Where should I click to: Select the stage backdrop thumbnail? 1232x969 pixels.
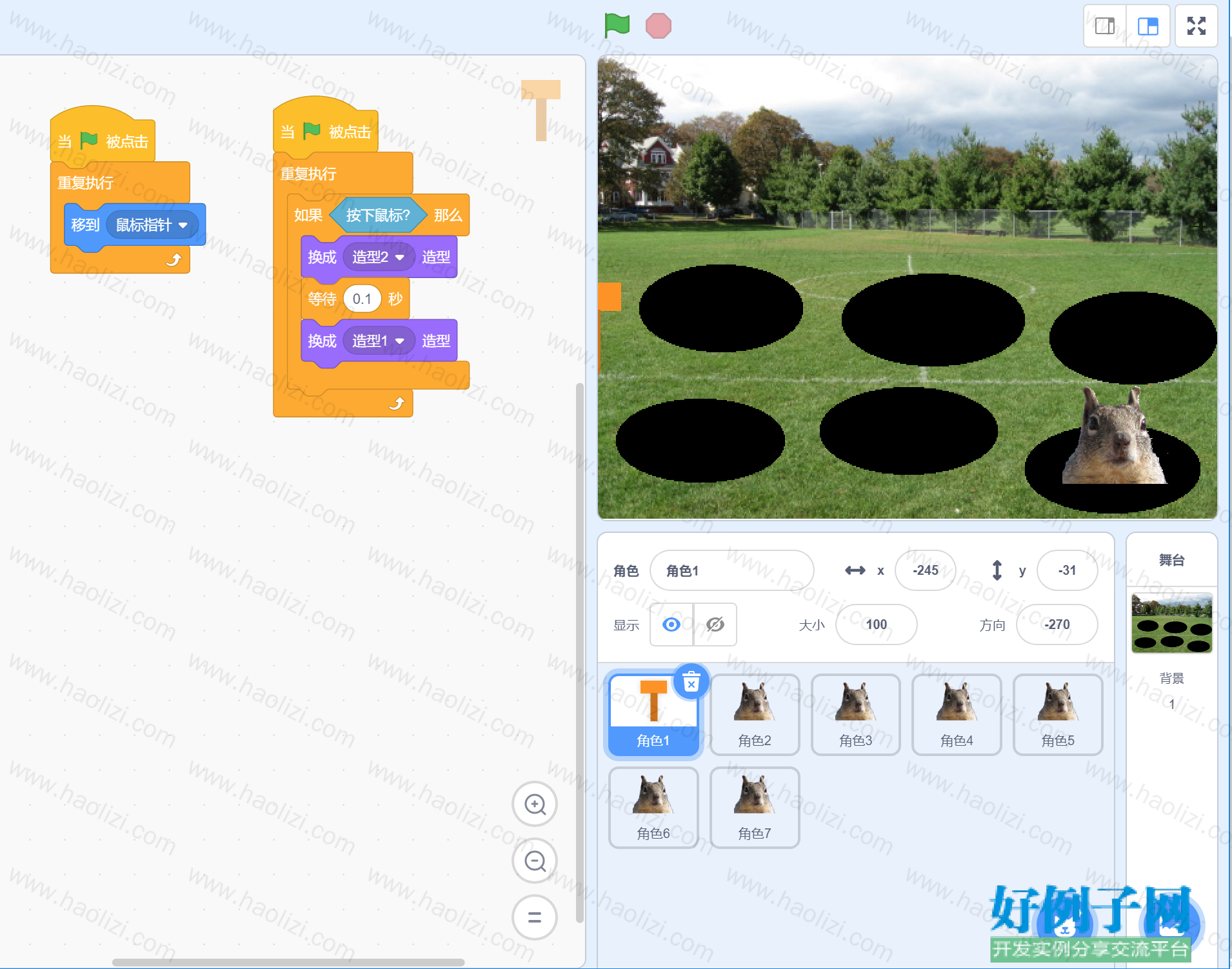pos(1172,623)
